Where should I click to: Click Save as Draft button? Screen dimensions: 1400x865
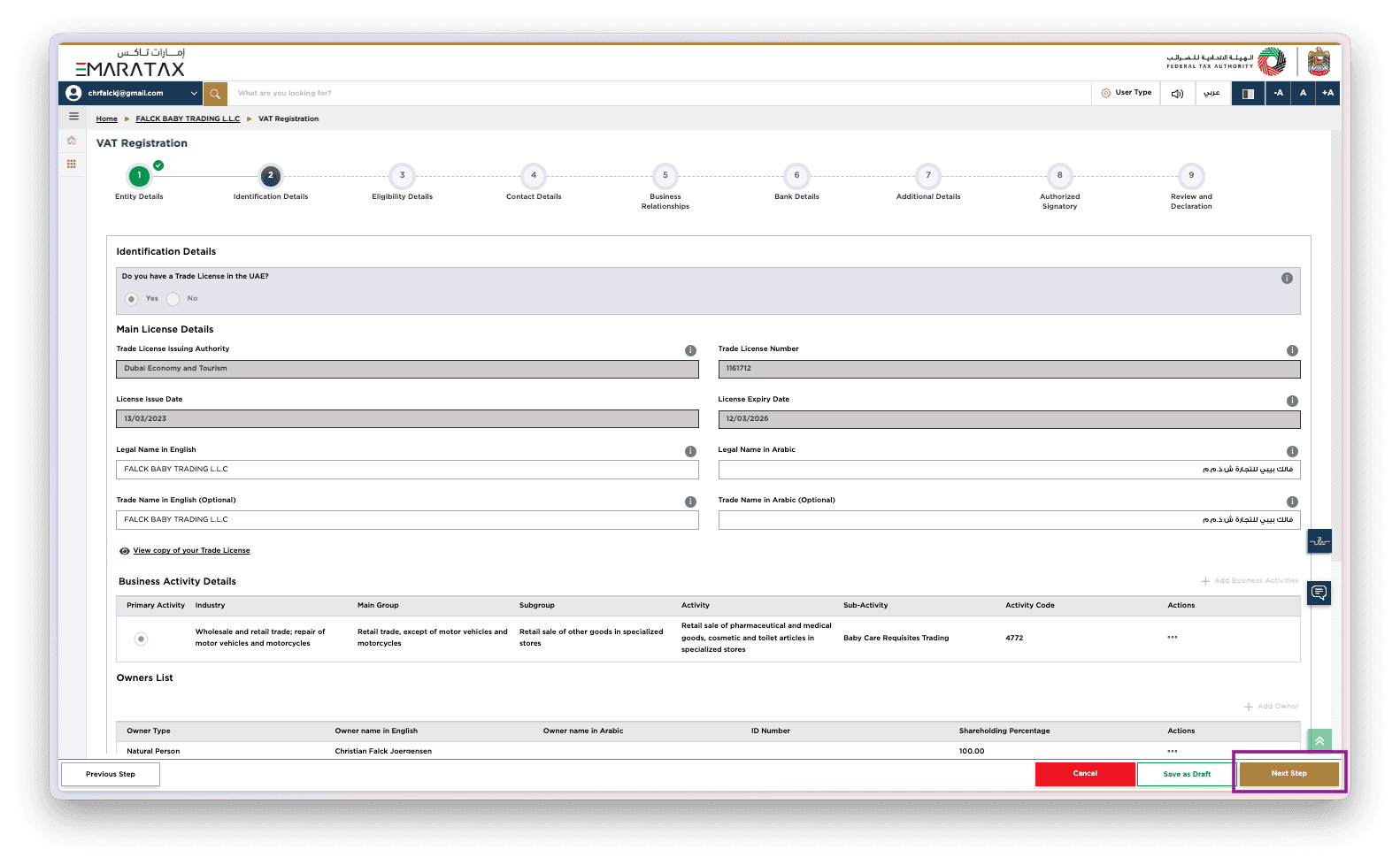coord(1187,774)
